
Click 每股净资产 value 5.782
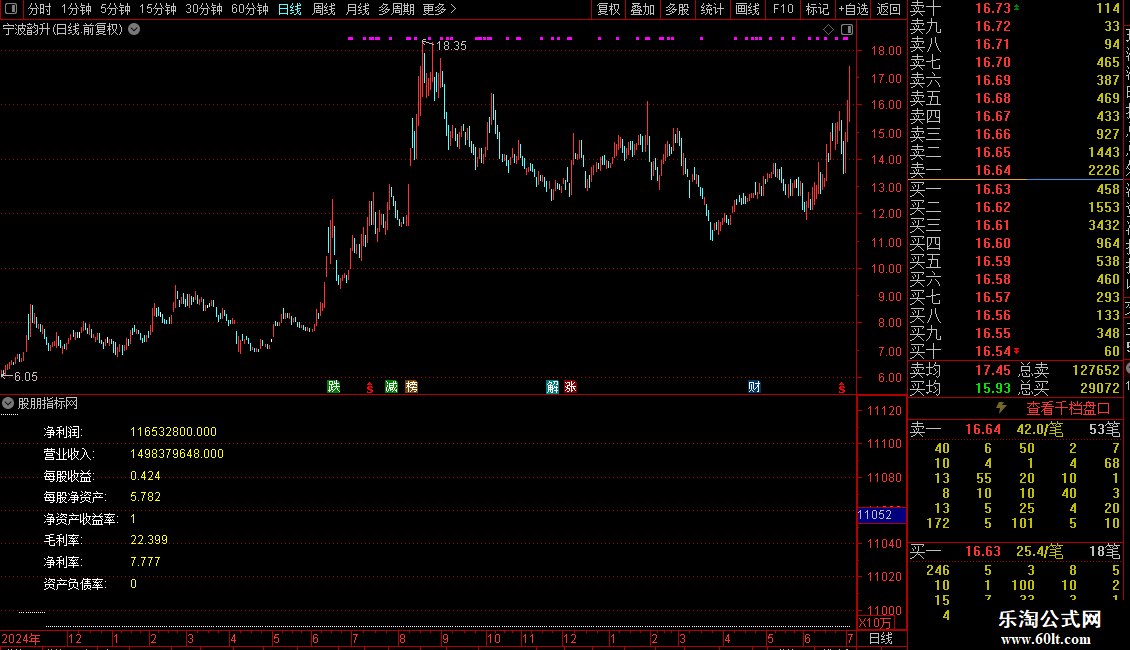click(146, 497)
